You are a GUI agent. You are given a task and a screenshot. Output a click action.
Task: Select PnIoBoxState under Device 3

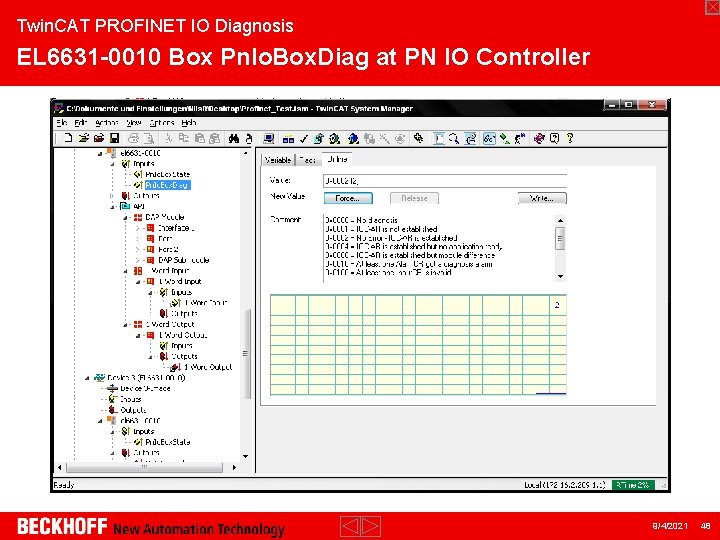point(168,442)
